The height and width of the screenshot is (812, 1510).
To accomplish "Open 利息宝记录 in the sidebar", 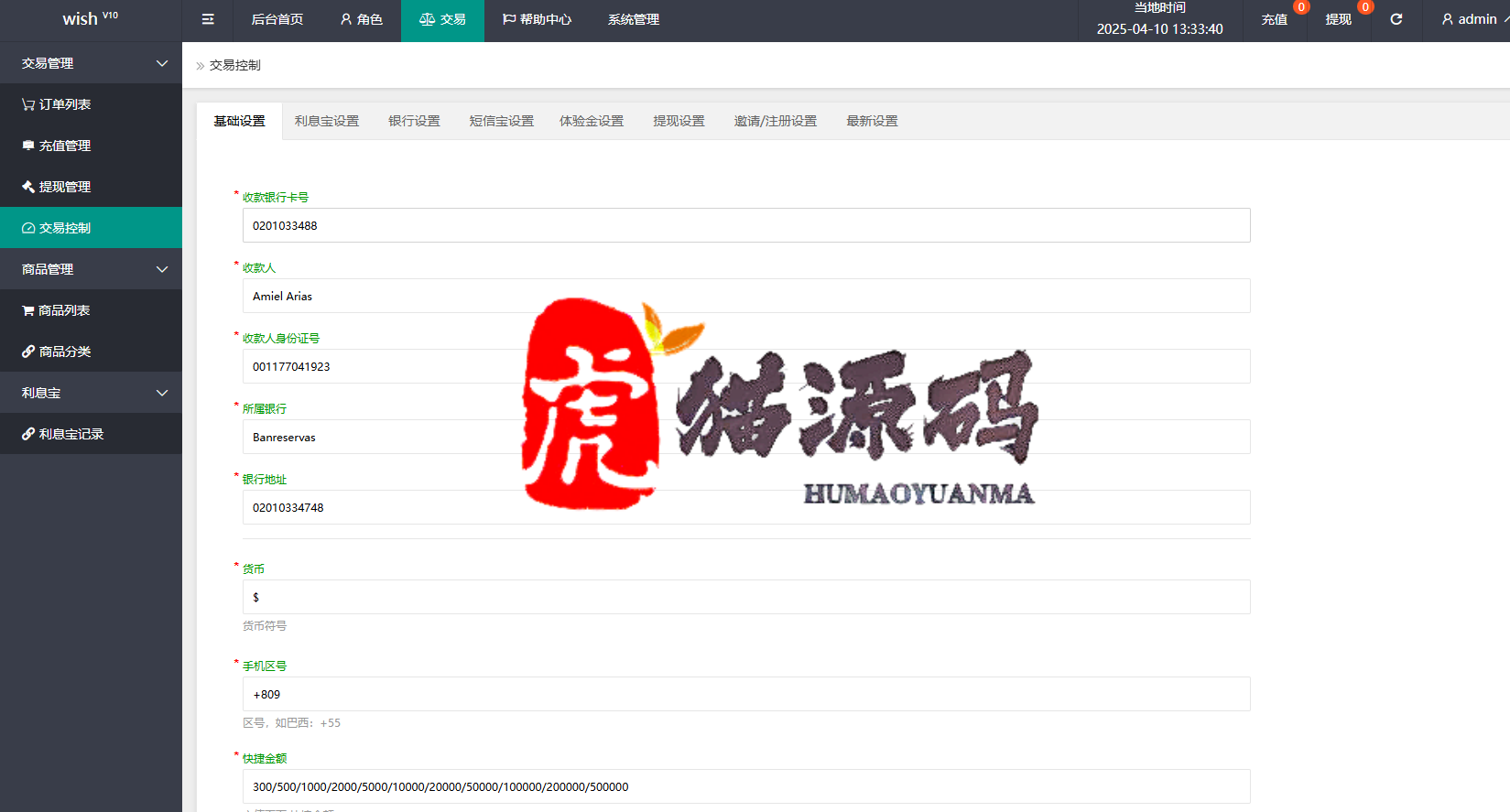I will (91, 434).
